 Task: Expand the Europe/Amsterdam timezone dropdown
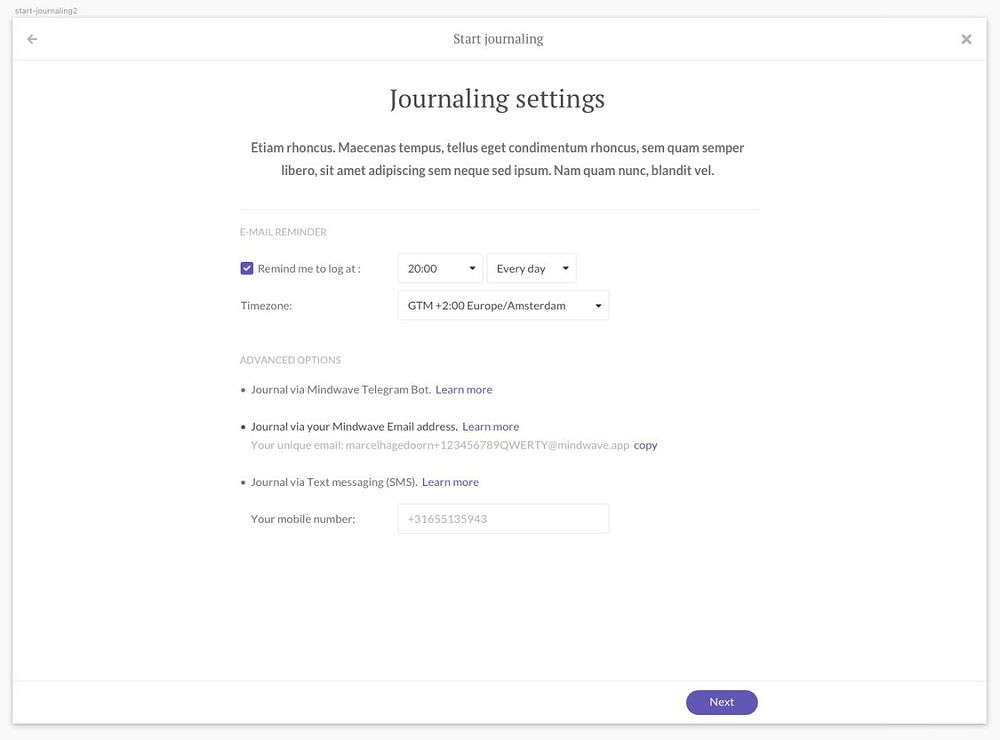click(x=503, y=305)
